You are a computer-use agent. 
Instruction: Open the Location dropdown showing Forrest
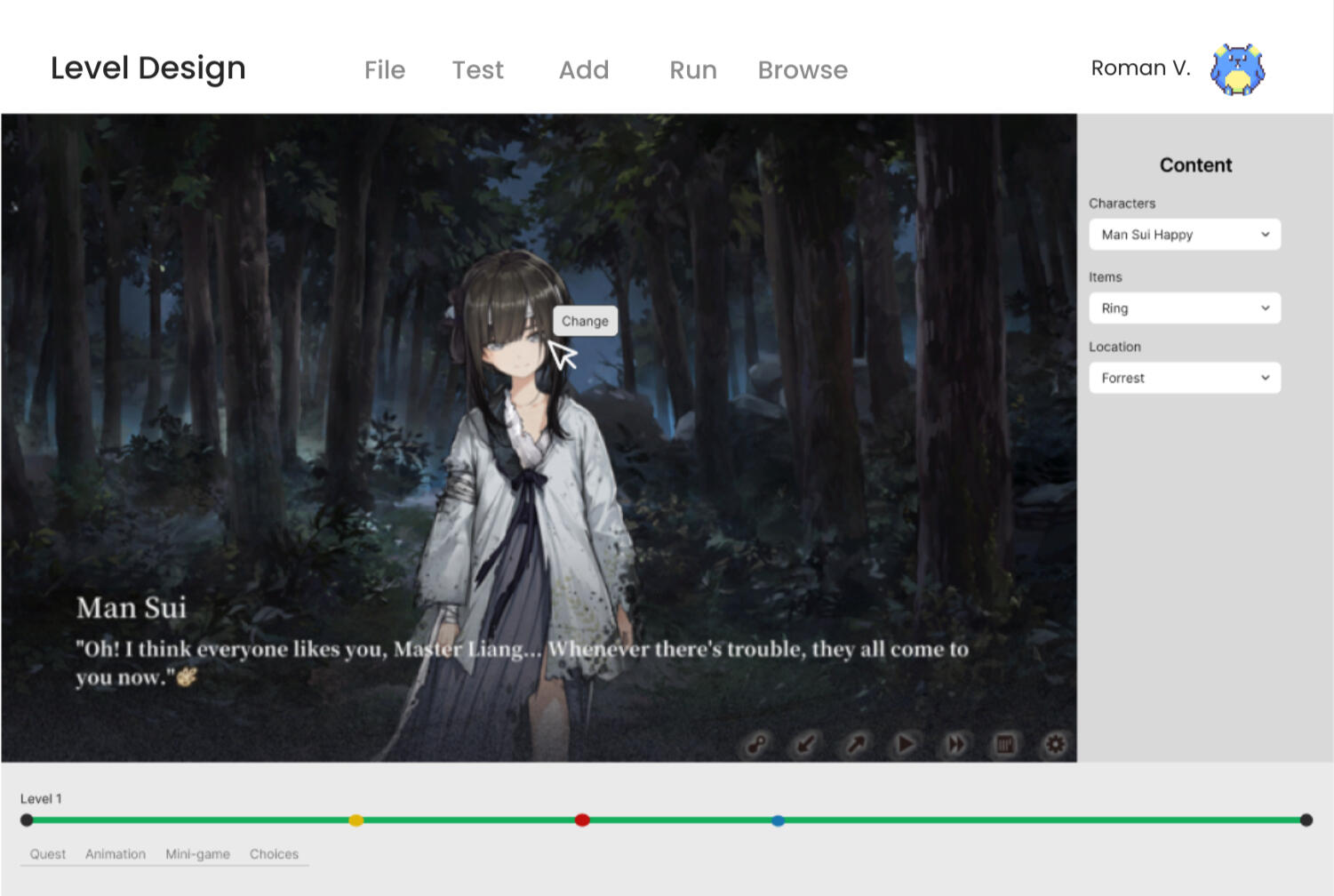tap(1185, 378)
